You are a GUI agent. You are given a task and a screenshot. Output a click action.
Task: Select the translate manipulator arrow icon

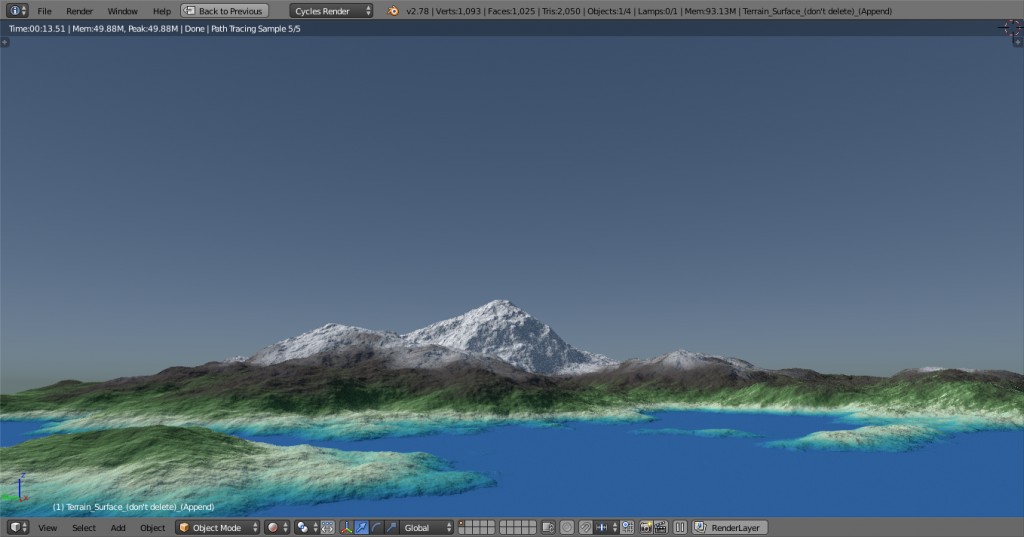click(361, 527)
